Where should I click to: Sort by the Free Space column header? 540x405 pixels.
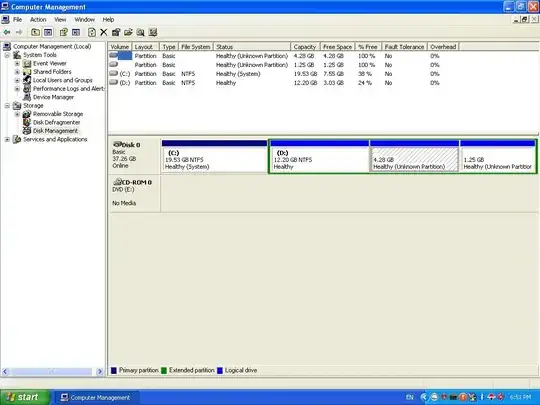(x=338, y=47)
